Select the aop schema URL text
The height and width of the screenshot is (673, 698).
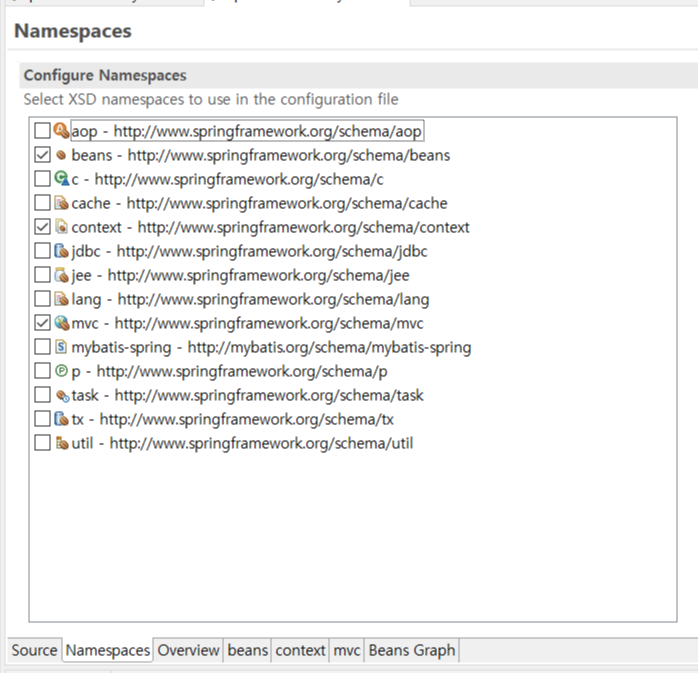[268, 131]
